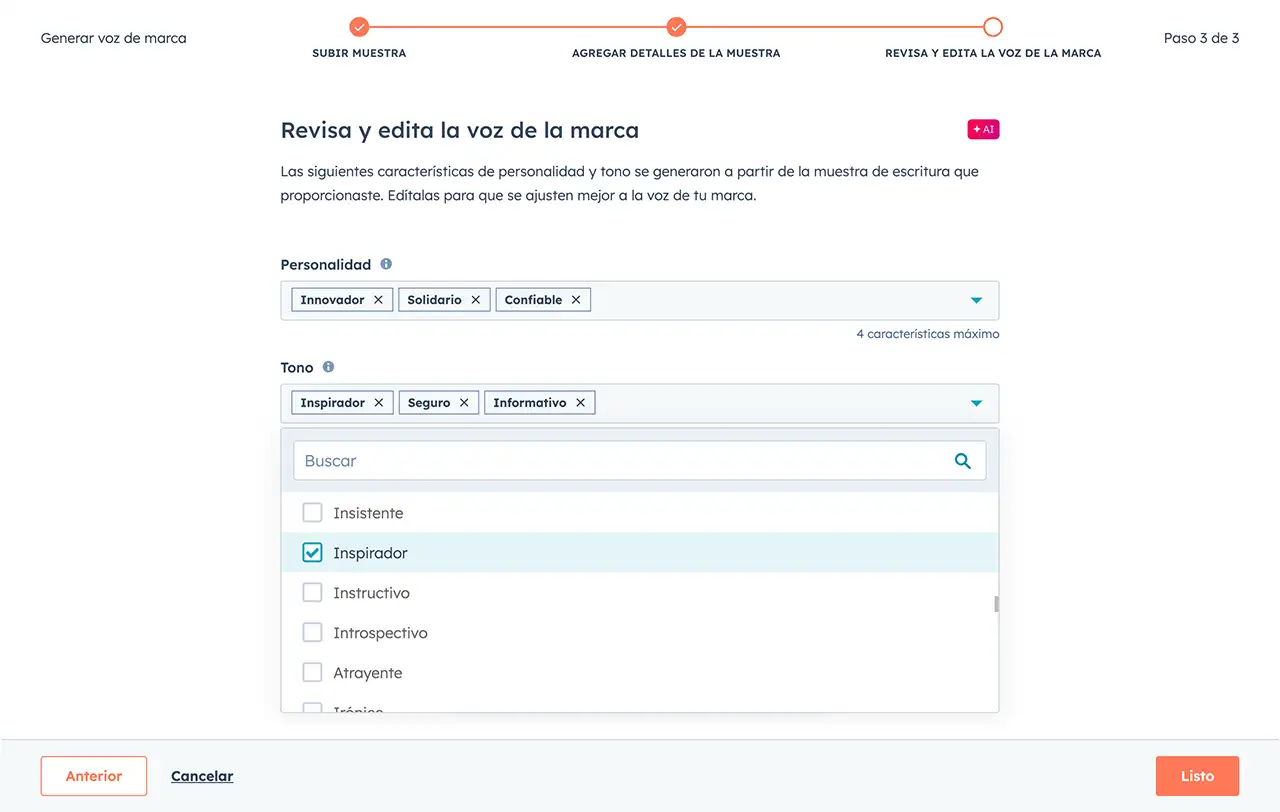Click the Tono info icon
This screenshot has height=812, width=1280.
tap(328, 367)
